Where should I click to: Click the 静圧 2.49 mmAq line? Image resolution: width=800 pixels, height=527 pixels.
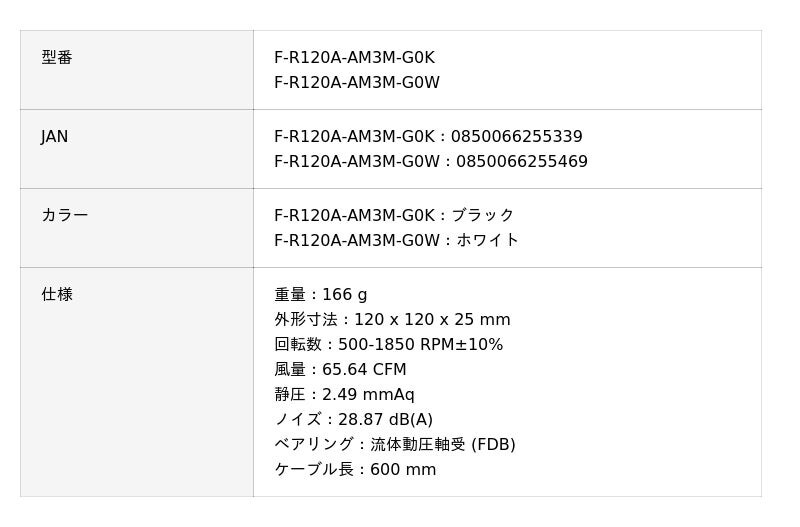(x=344, y=395)
